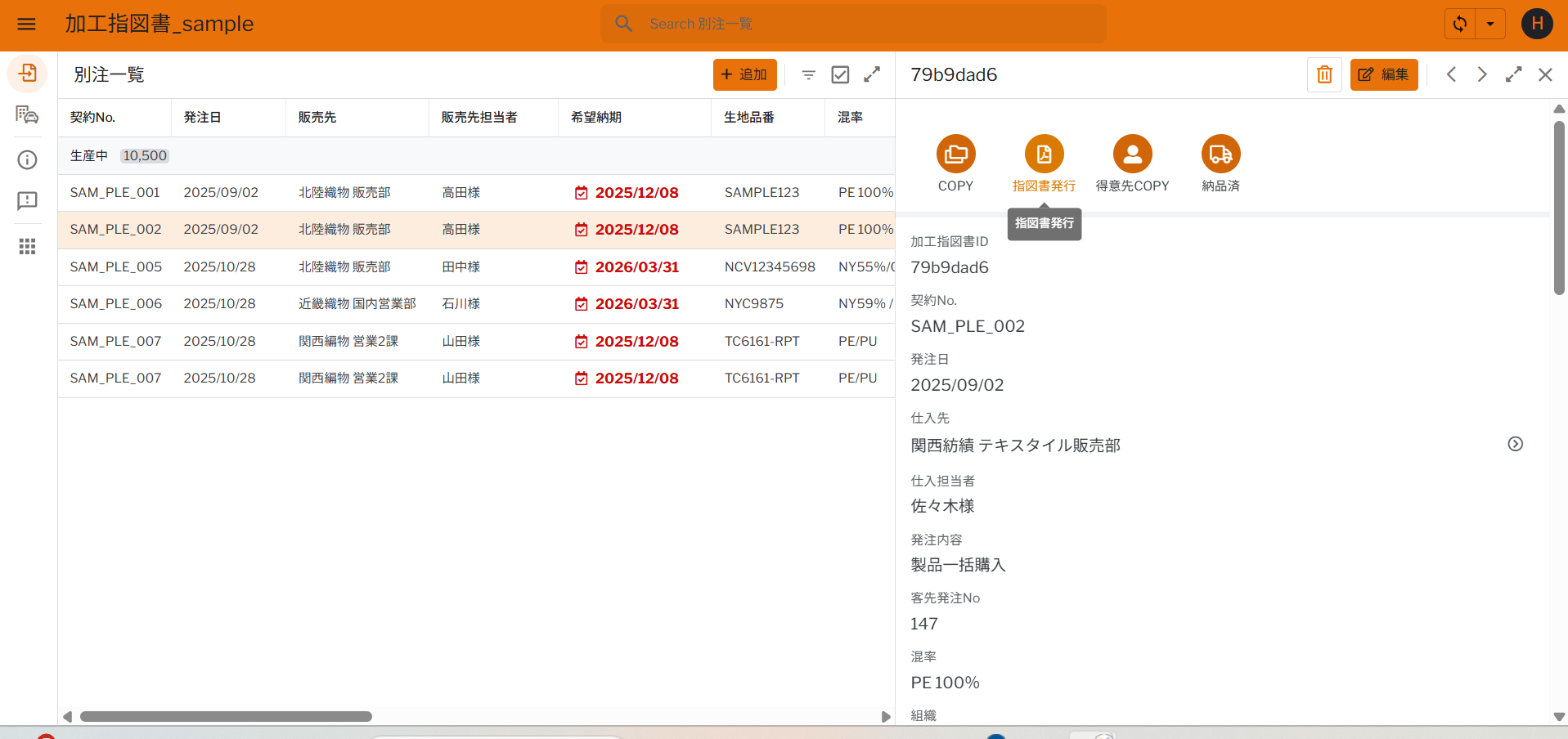Delete record using the trash icon
Image resolution: width=1568 pixels, height=739 pixels.
pos(1324,75)
